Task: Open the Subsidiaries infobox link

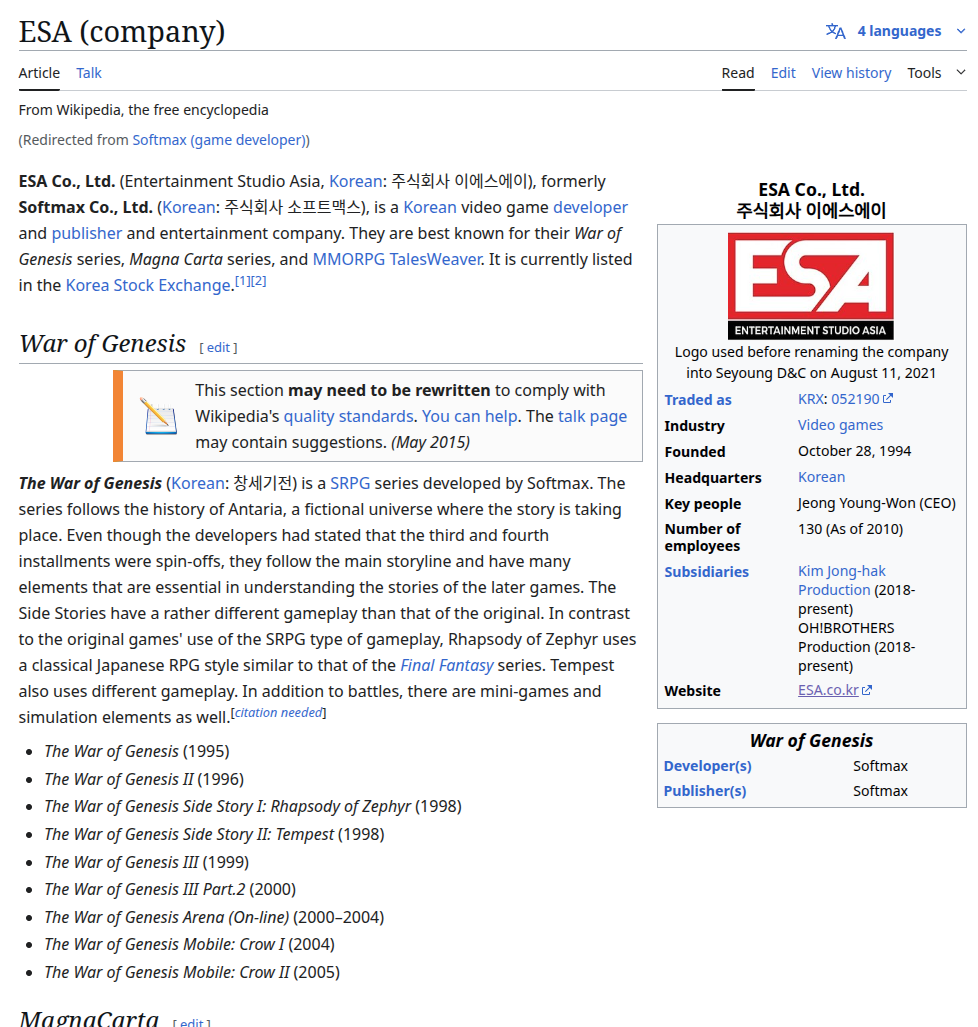Action: [706, 572]
